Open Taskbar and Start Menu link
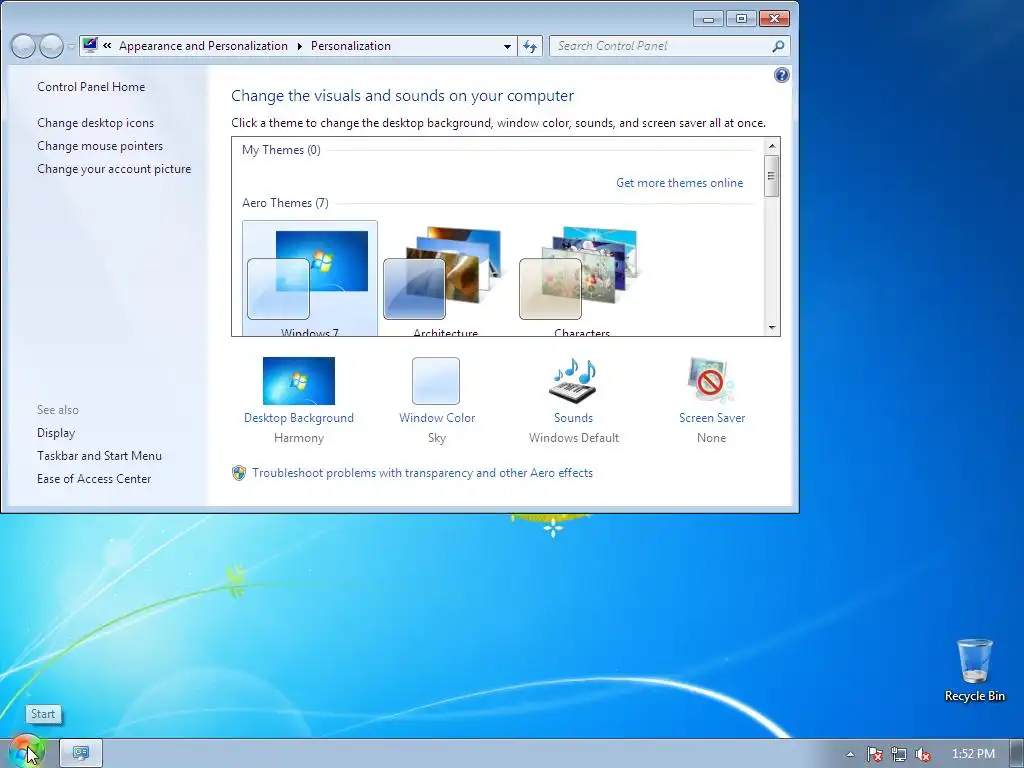Image resolution: width=1024 pixels, height=768 pixels. click(x=99, y=456)
